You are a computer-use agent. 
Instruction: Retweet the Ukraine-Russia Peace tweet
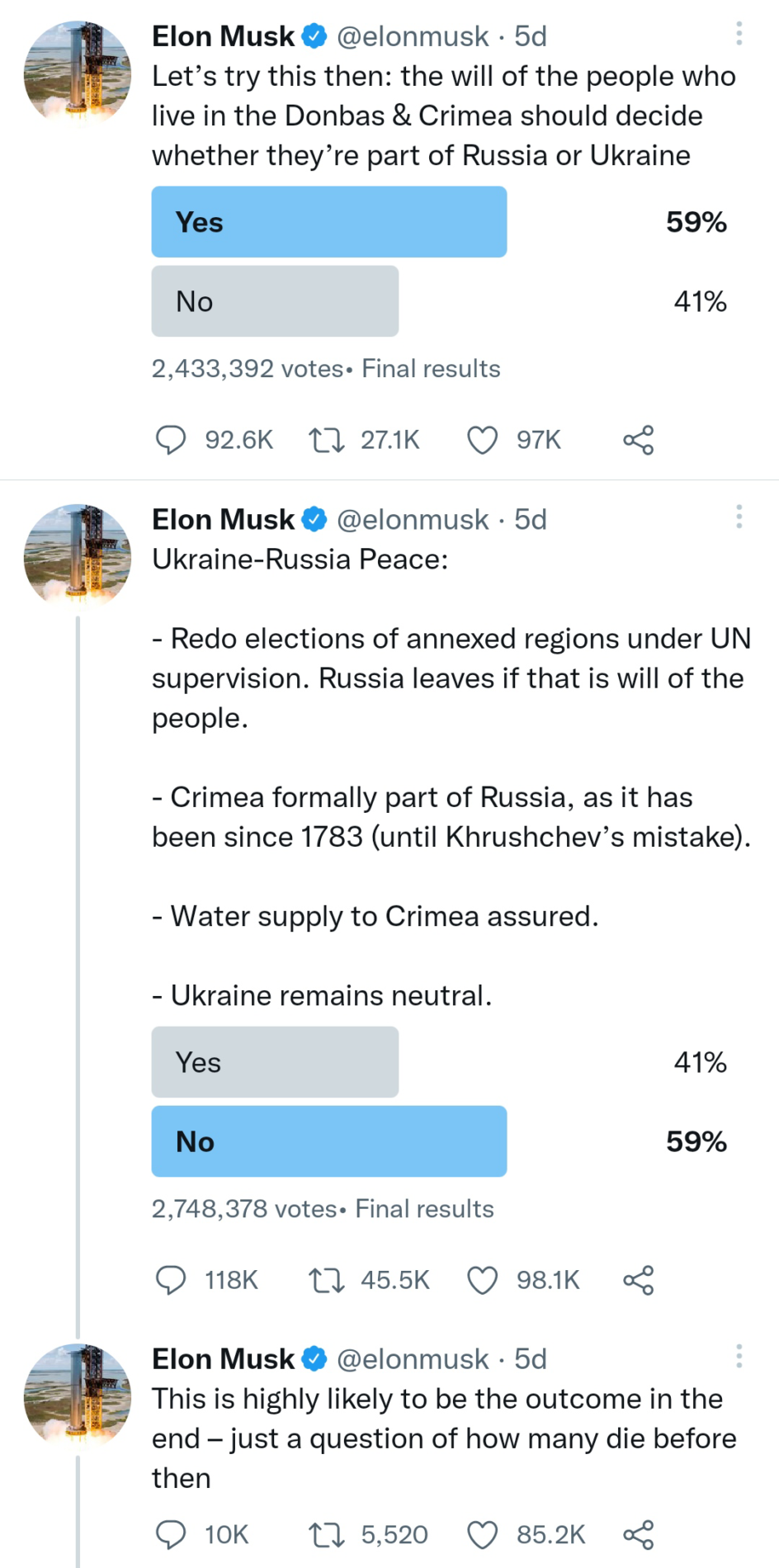click(326, 1280)
